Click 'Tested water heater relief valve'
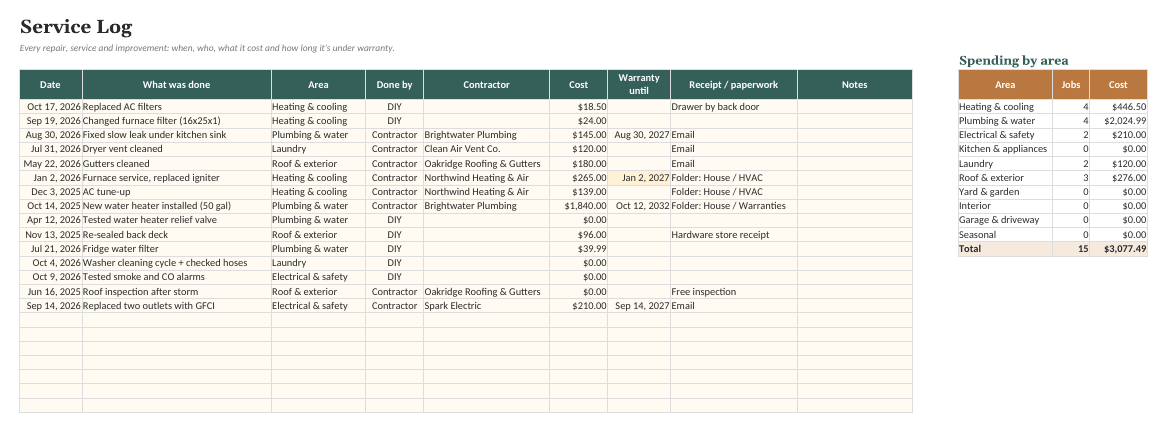 [176, 220]
